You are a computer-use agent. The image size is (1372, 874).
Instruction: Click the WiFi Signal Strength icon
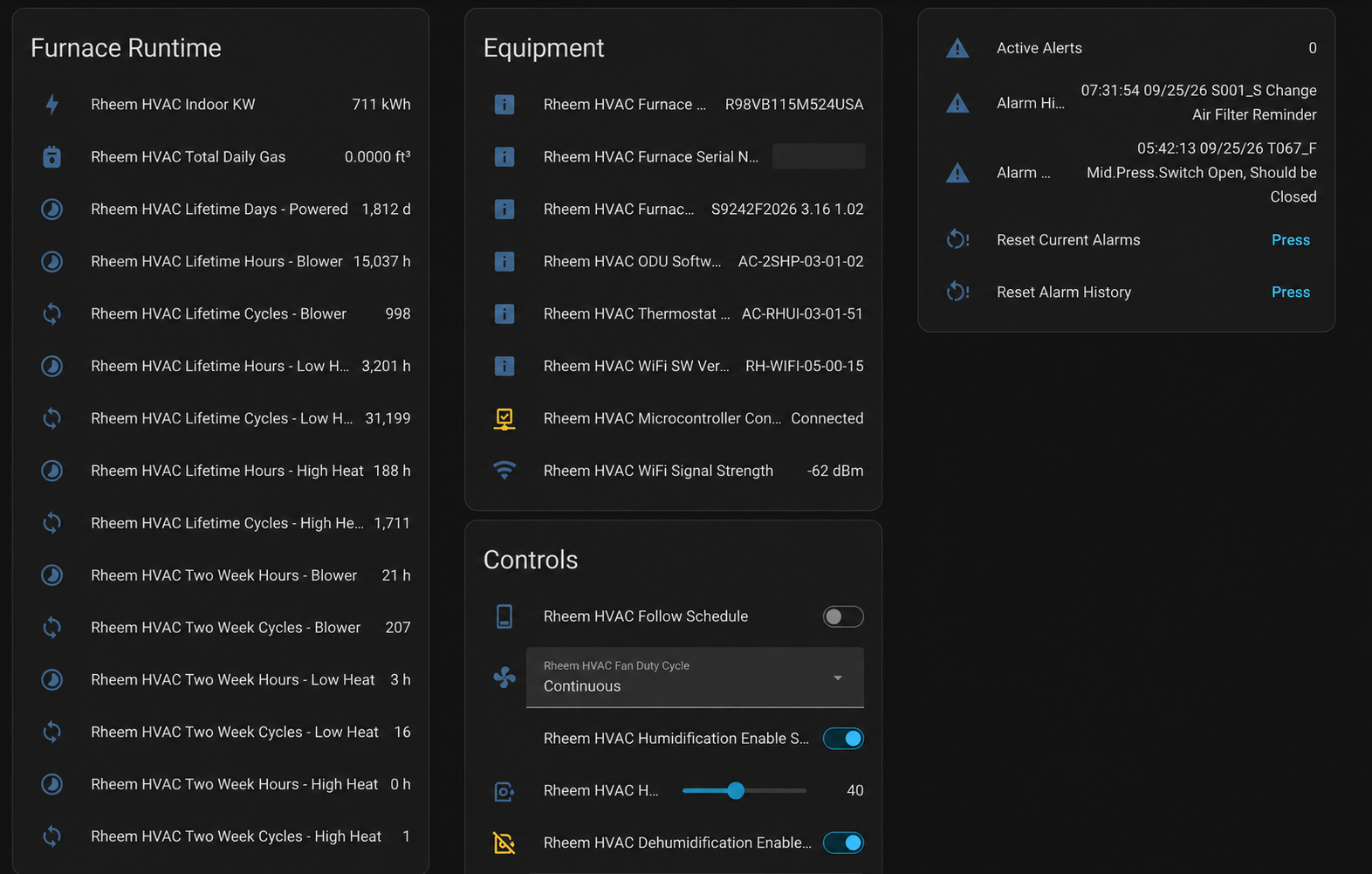click(x=504, y=470)
